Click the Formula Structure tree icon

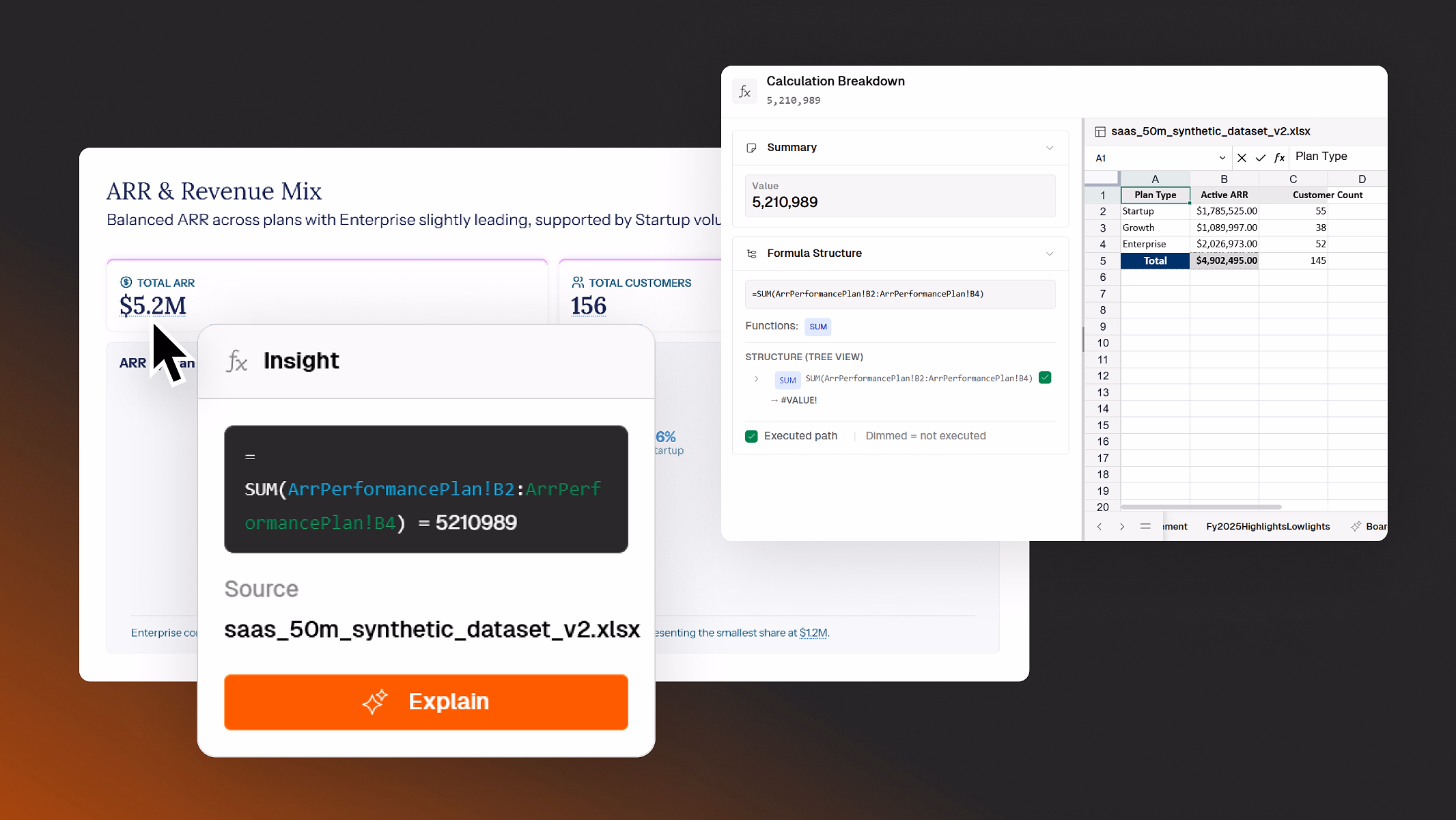[x=751, y=254]
